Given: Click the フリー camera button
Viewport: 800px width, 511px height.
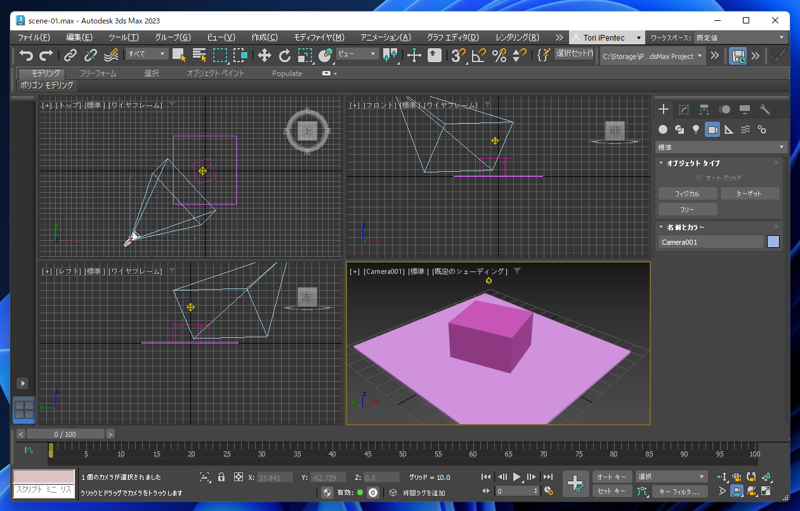Looking at the screenshot, I should click(687, 209).
